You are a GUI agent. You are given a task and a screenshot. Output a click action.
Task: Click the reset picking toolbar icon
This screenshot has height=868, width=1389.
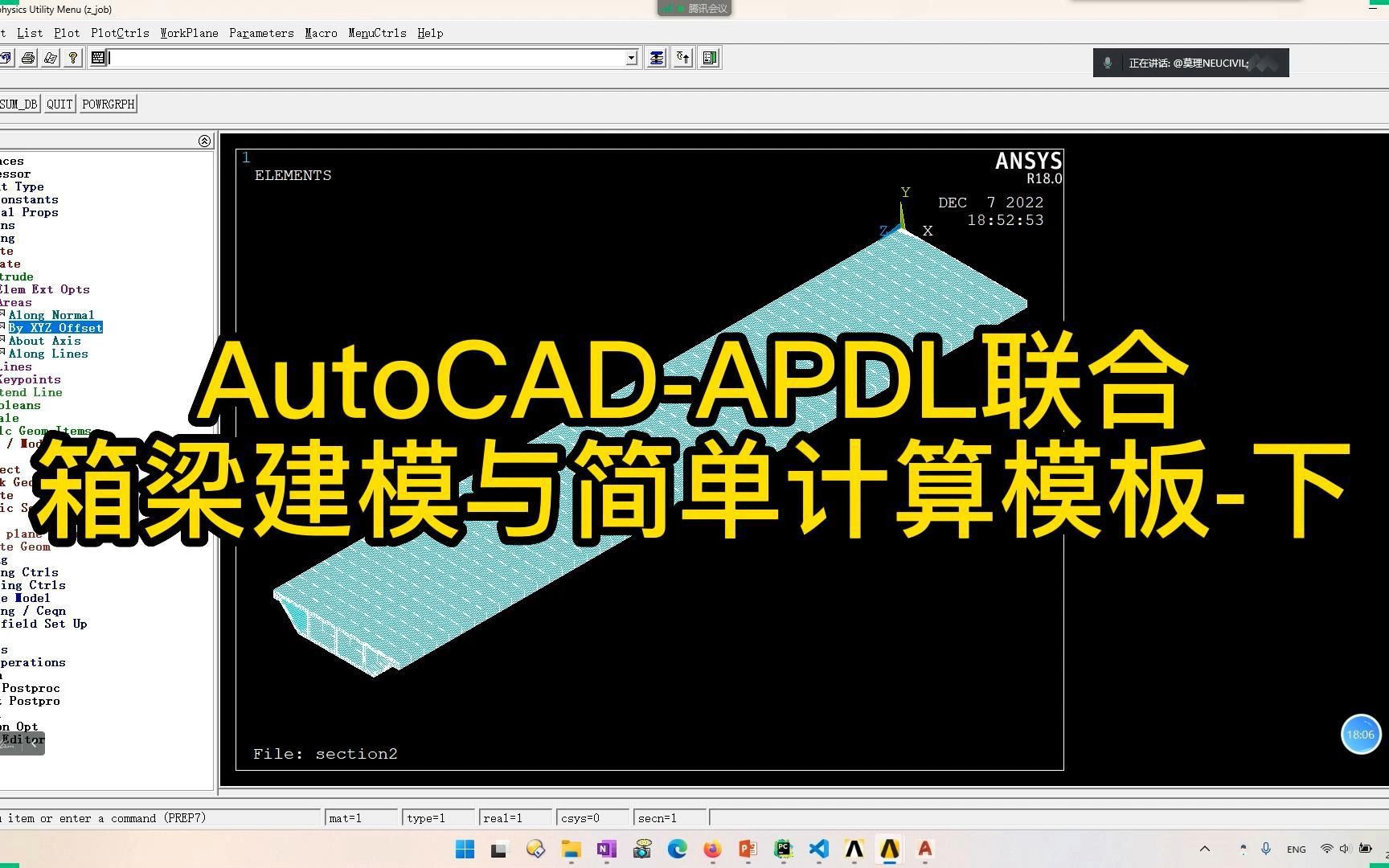(x=682, y=57)
